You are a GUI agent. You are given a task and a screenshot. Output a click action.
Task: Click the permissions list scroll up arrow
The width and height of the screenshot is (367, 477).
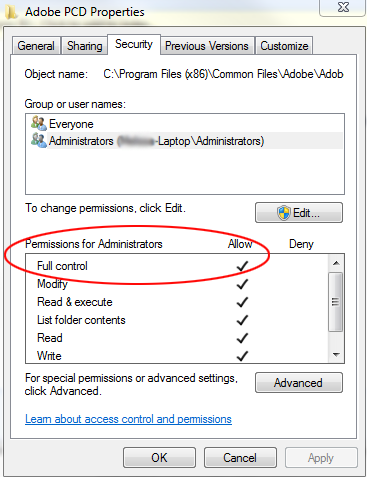tap(336, 263)
